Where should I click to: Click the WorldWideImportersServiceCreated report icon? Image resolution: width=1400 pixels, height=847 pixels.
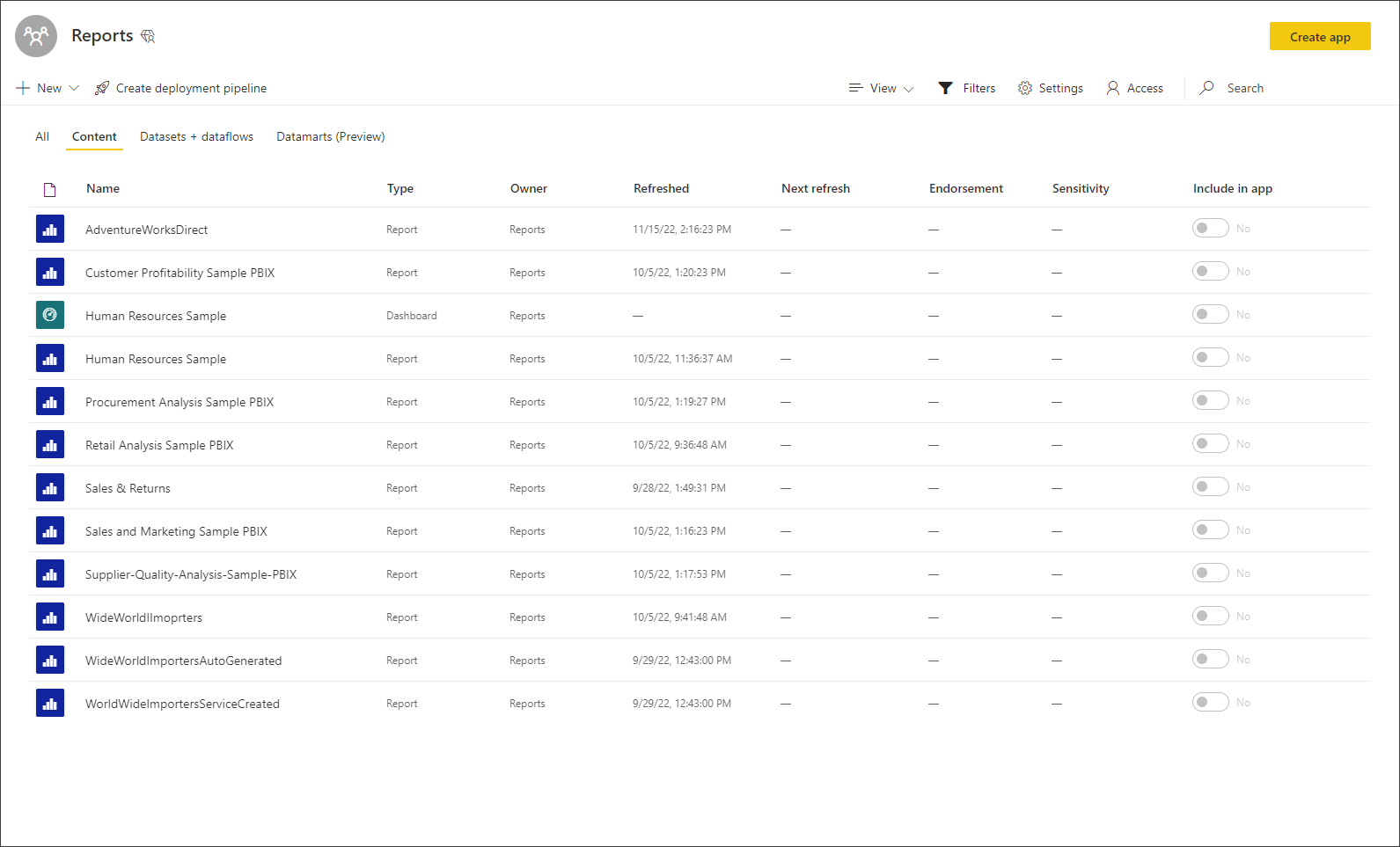[50, 703]
